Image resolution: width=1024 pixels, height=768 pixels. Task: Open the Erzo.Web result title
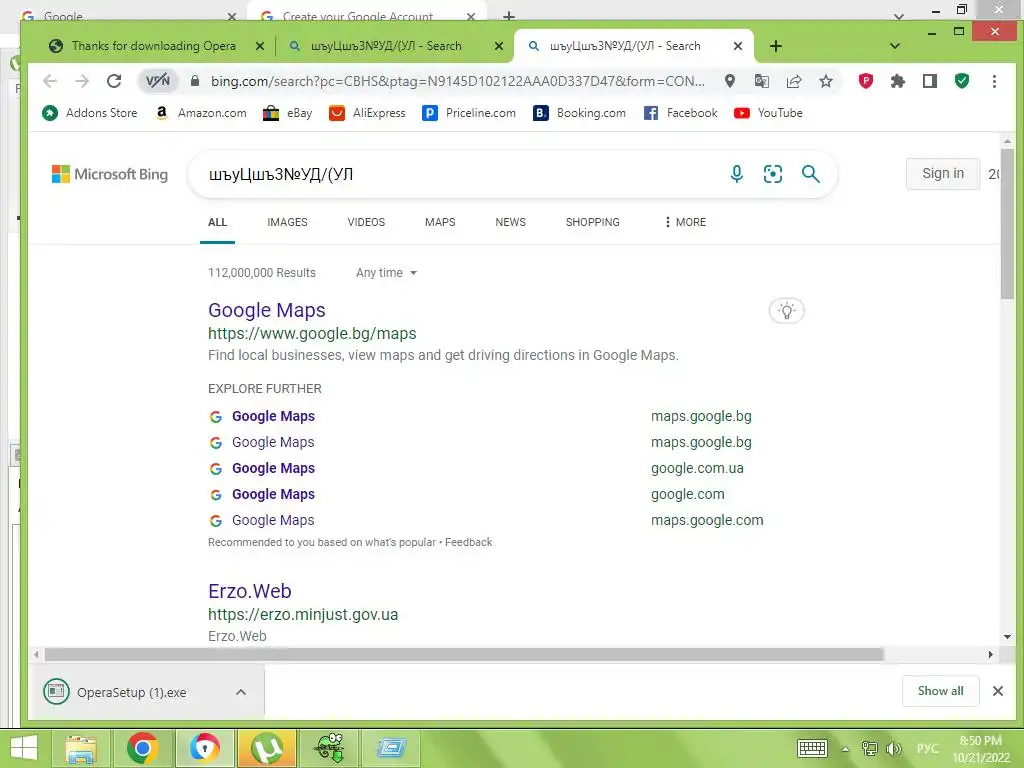coord(249,591)
